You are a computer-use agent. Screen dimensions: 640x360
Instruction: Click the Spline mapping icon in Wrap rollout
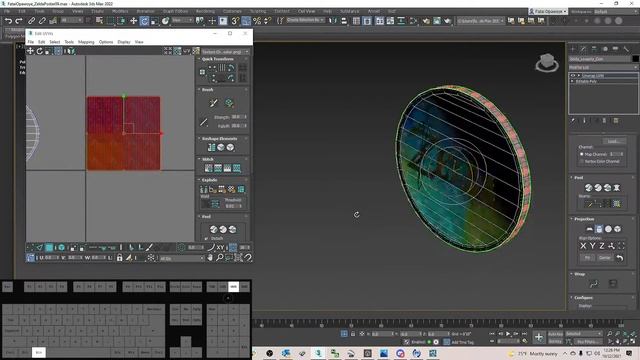593,284
